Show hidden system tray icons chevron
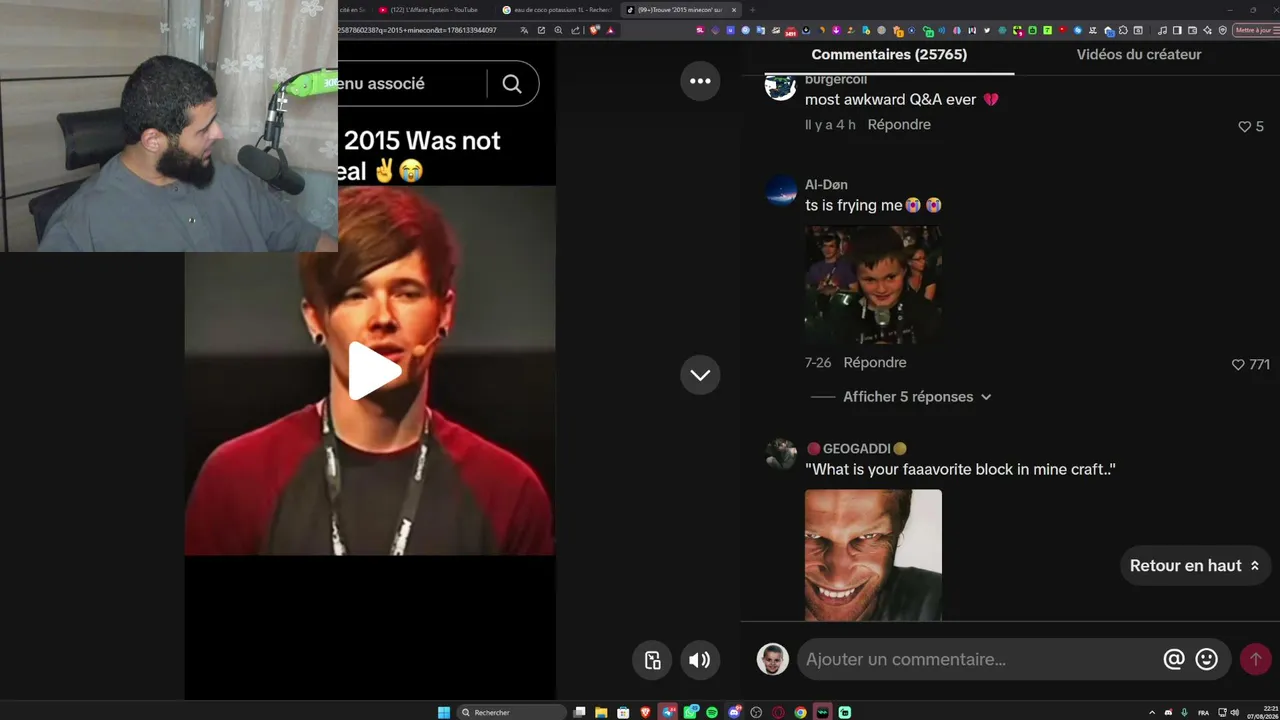The width and height of the screenshot is (1280, 720). (1152, 712)
